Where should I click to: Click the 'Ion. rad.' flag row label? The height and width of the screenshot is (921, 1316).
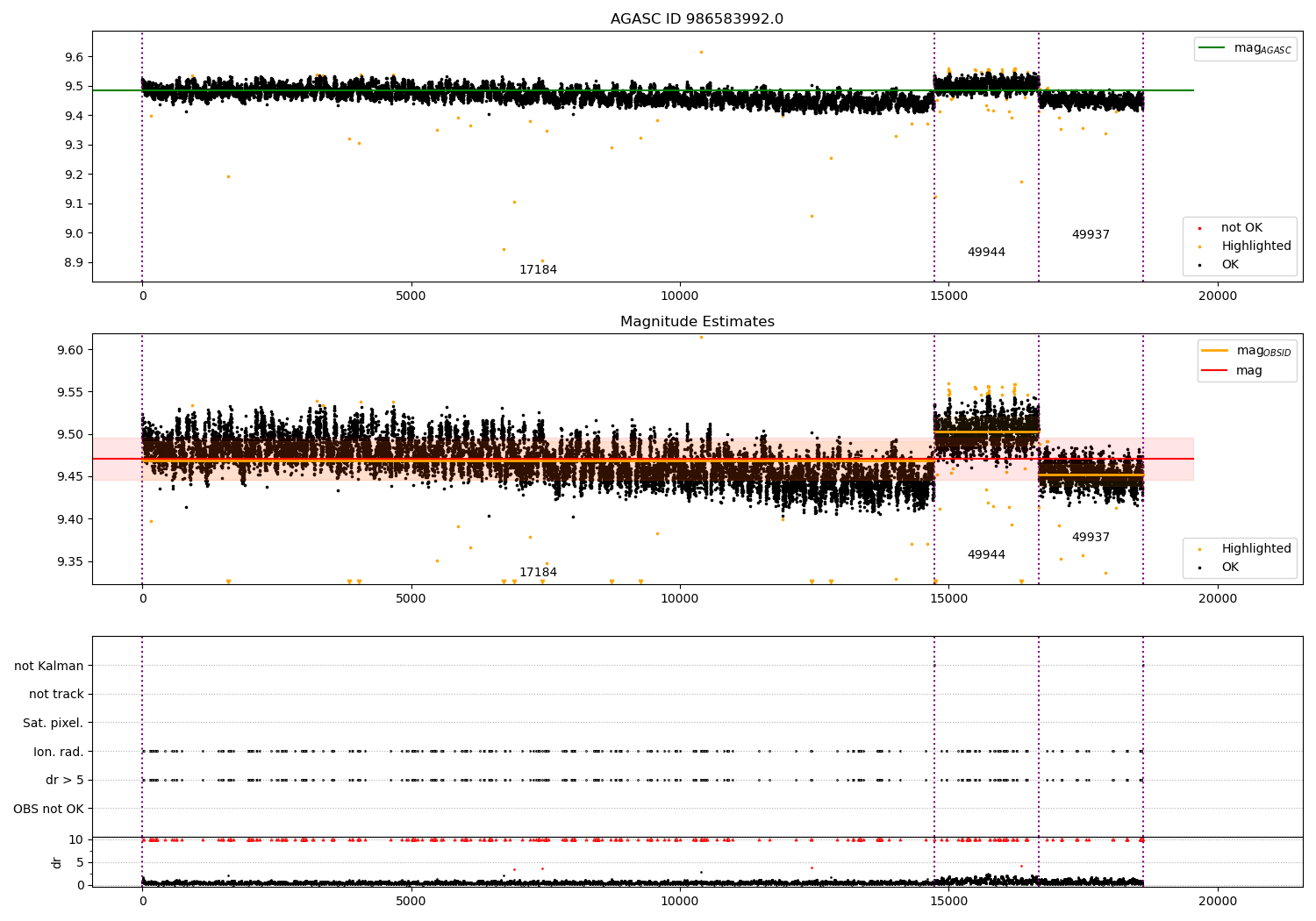[x=59, y=753]
